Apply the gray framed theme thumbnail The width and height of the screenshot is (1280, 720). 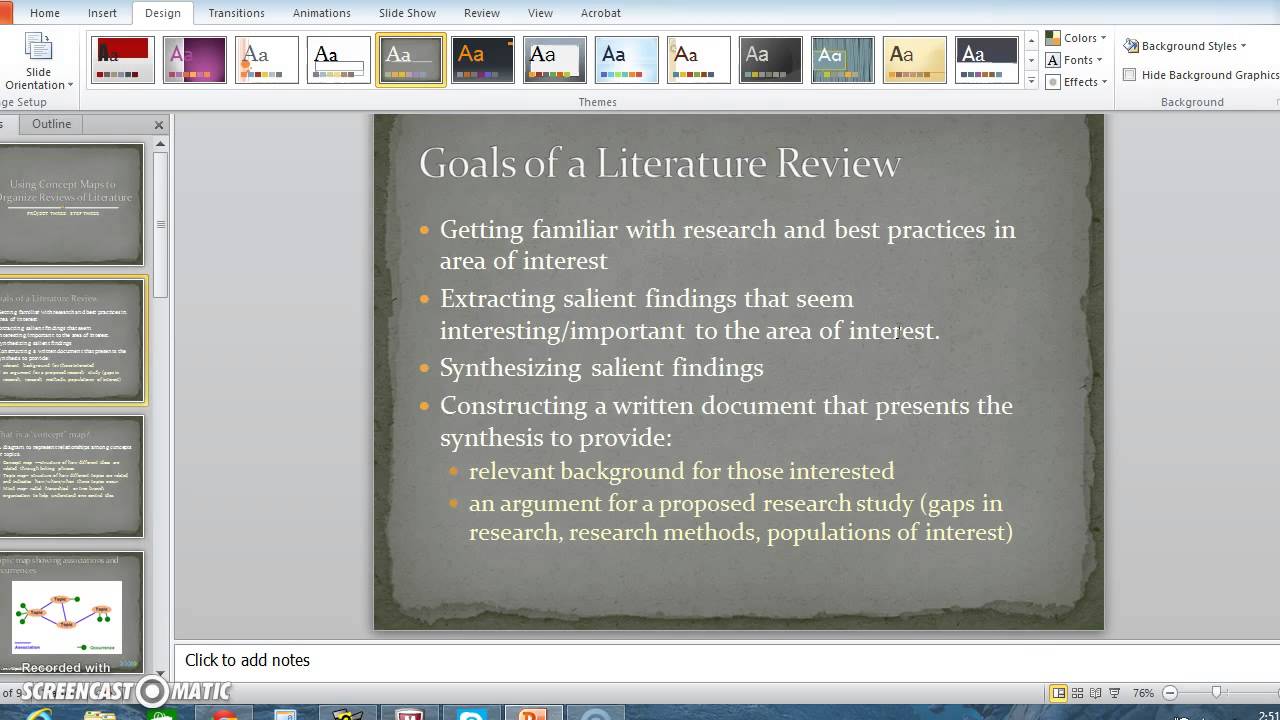coord(555,60)
